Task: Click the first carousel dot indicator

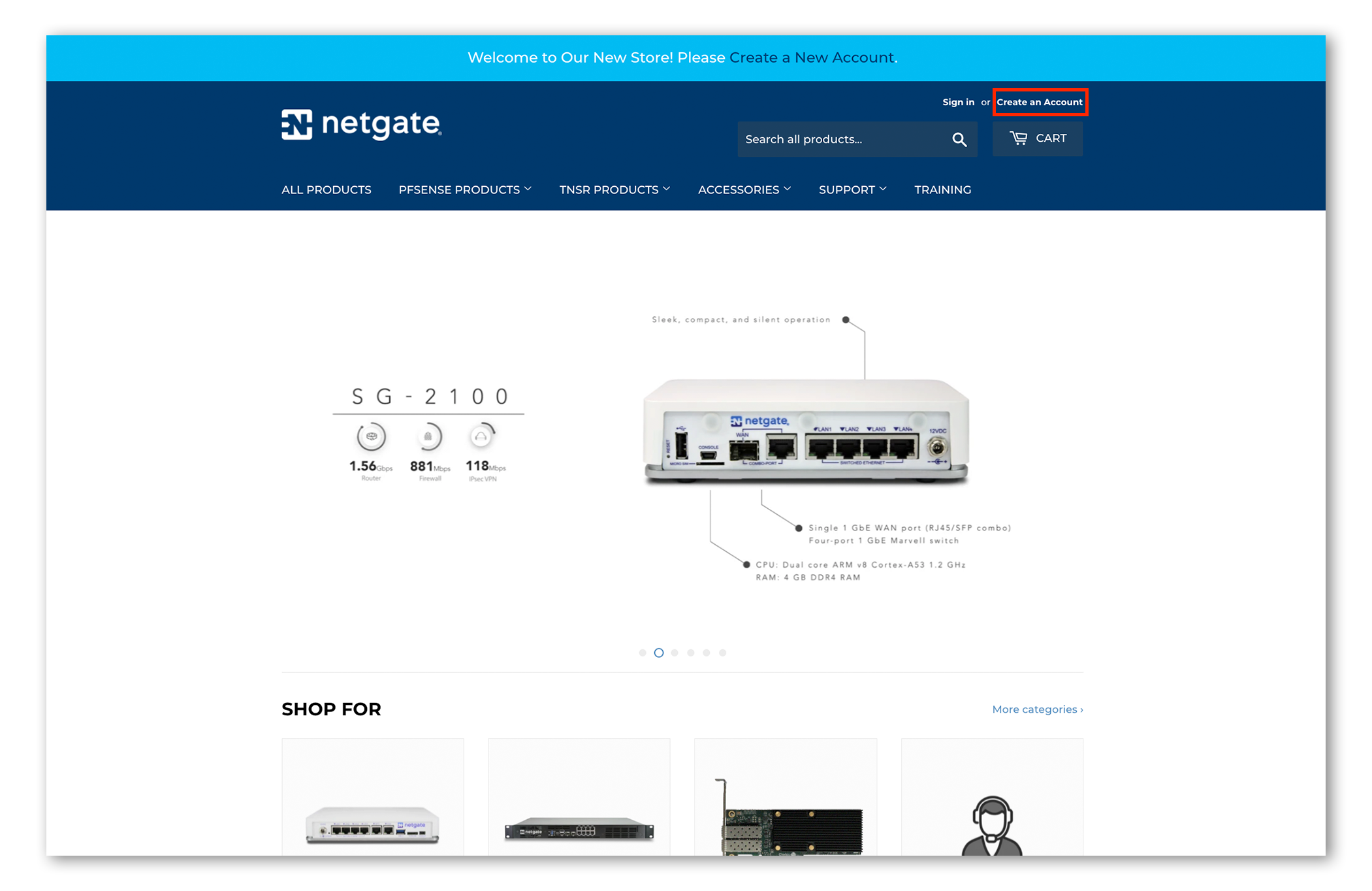Action: click(642, 652)
